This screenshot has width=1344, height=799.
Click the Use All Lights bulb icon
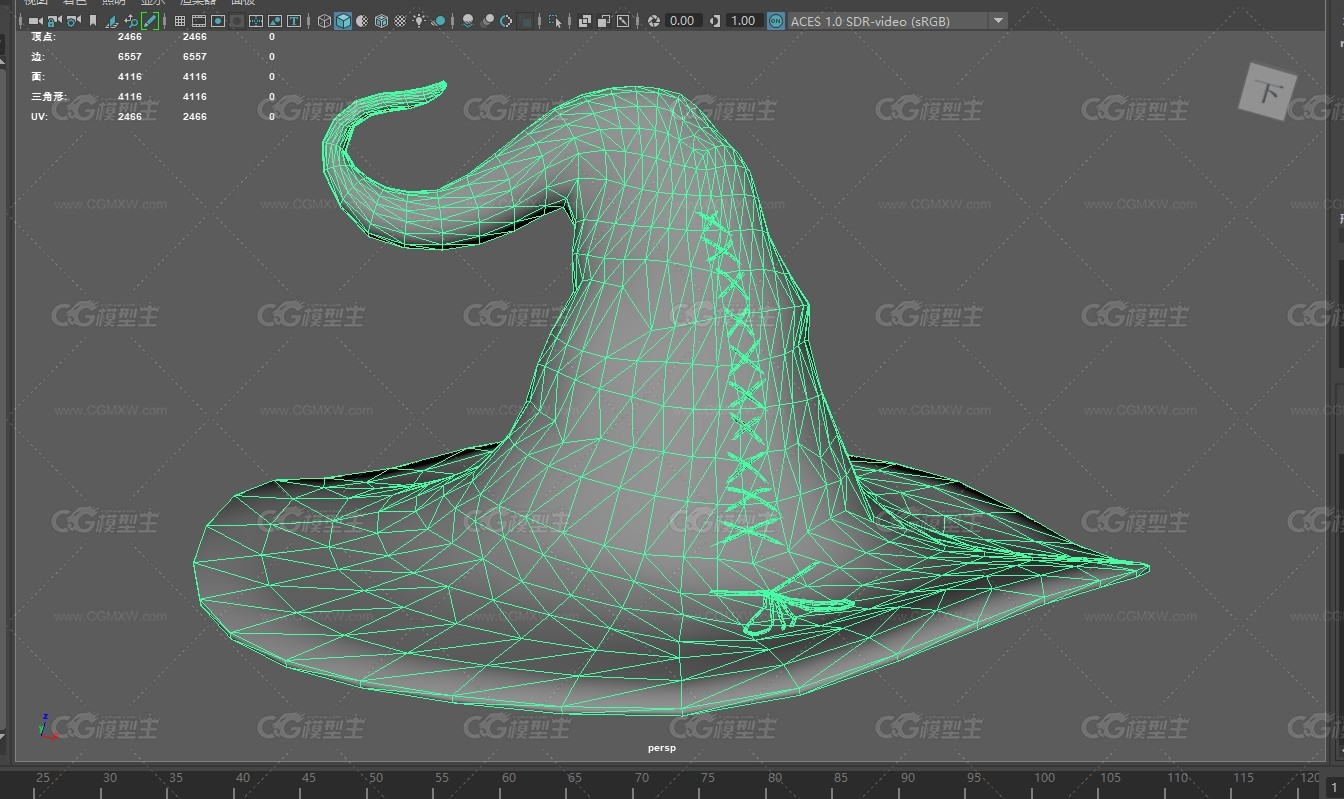pos(419,20)
